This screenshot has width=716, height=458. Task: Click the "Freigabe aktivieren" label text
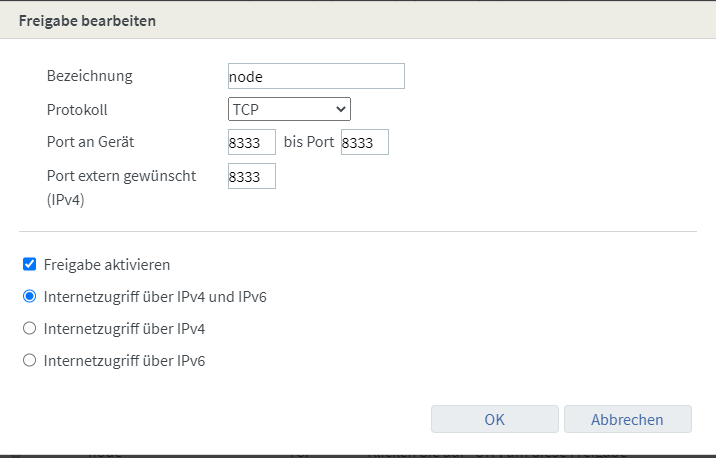107,265
